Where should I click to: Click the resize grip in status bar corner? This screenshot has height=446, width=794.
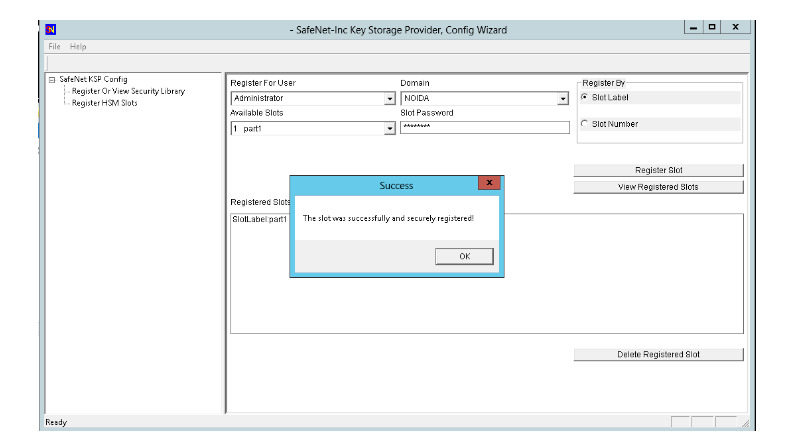pos(745,423)
